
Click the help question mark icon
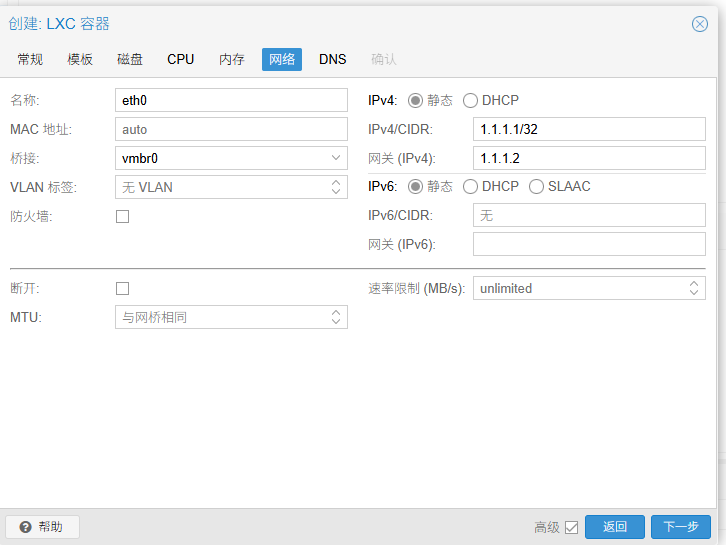point(25,527)
